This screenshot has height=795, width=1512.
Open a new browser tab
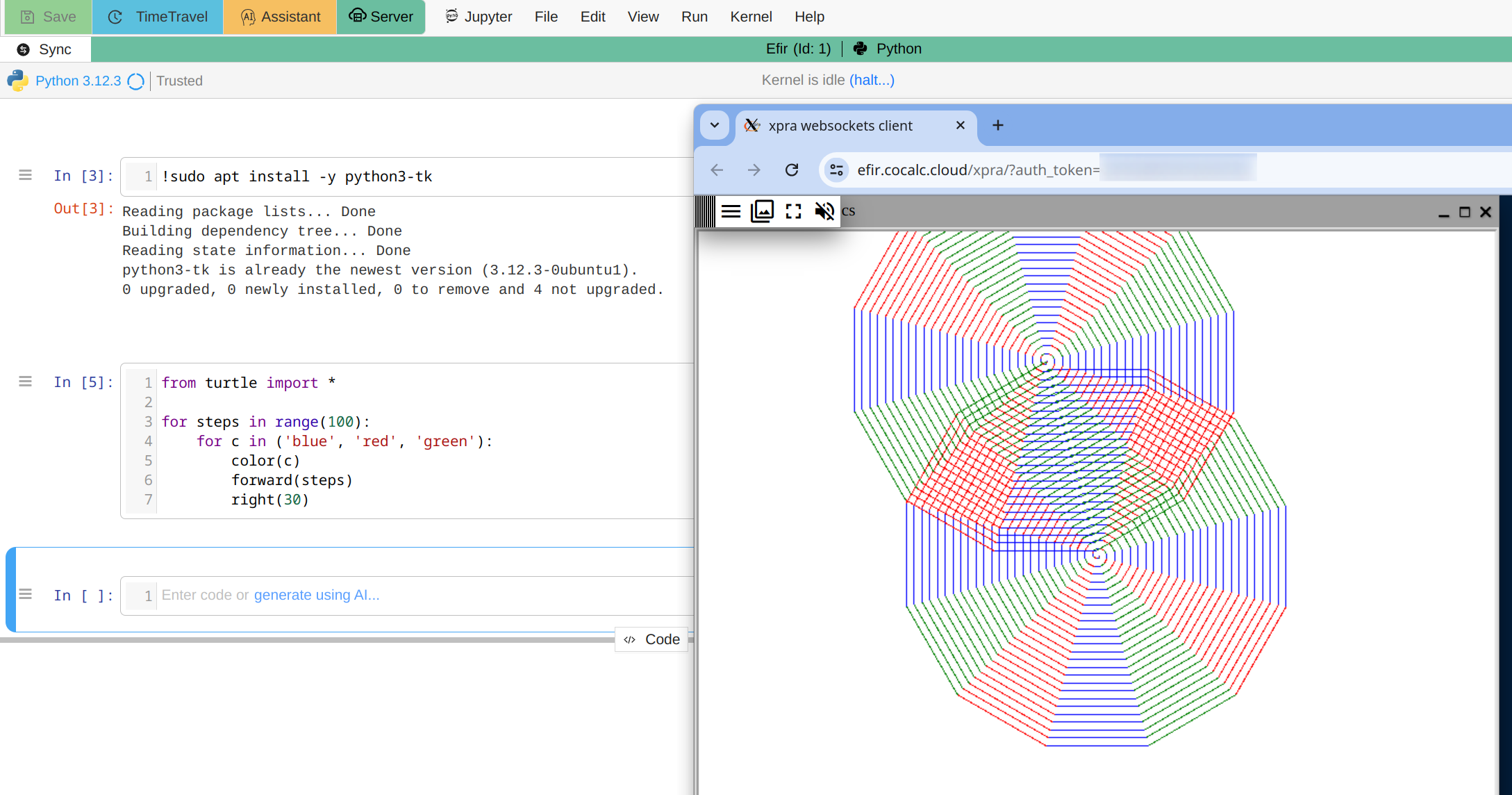tap(998, 126)
